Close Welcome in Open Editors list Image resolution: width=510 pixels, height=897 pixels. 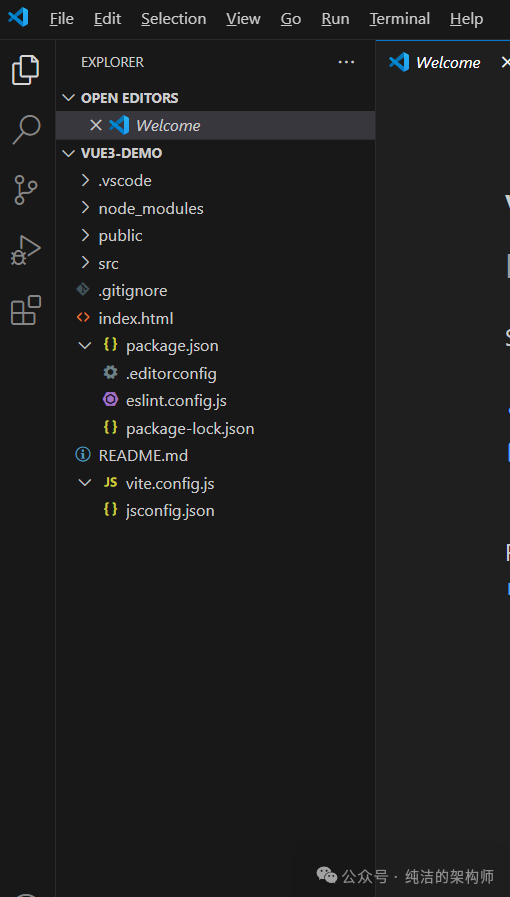95,125
